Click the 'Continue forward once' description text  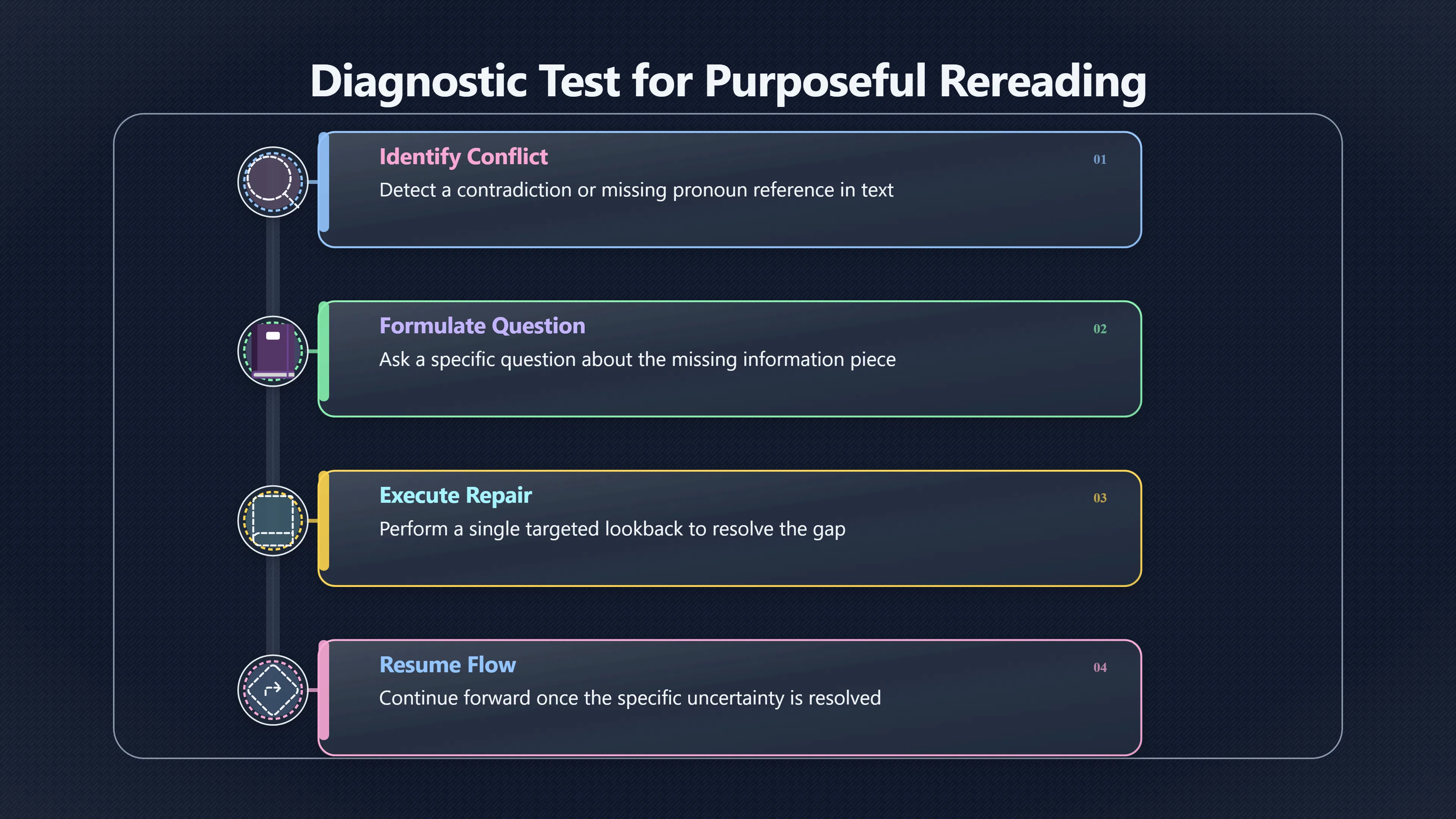pyautogui.click(x=630, y=698)
